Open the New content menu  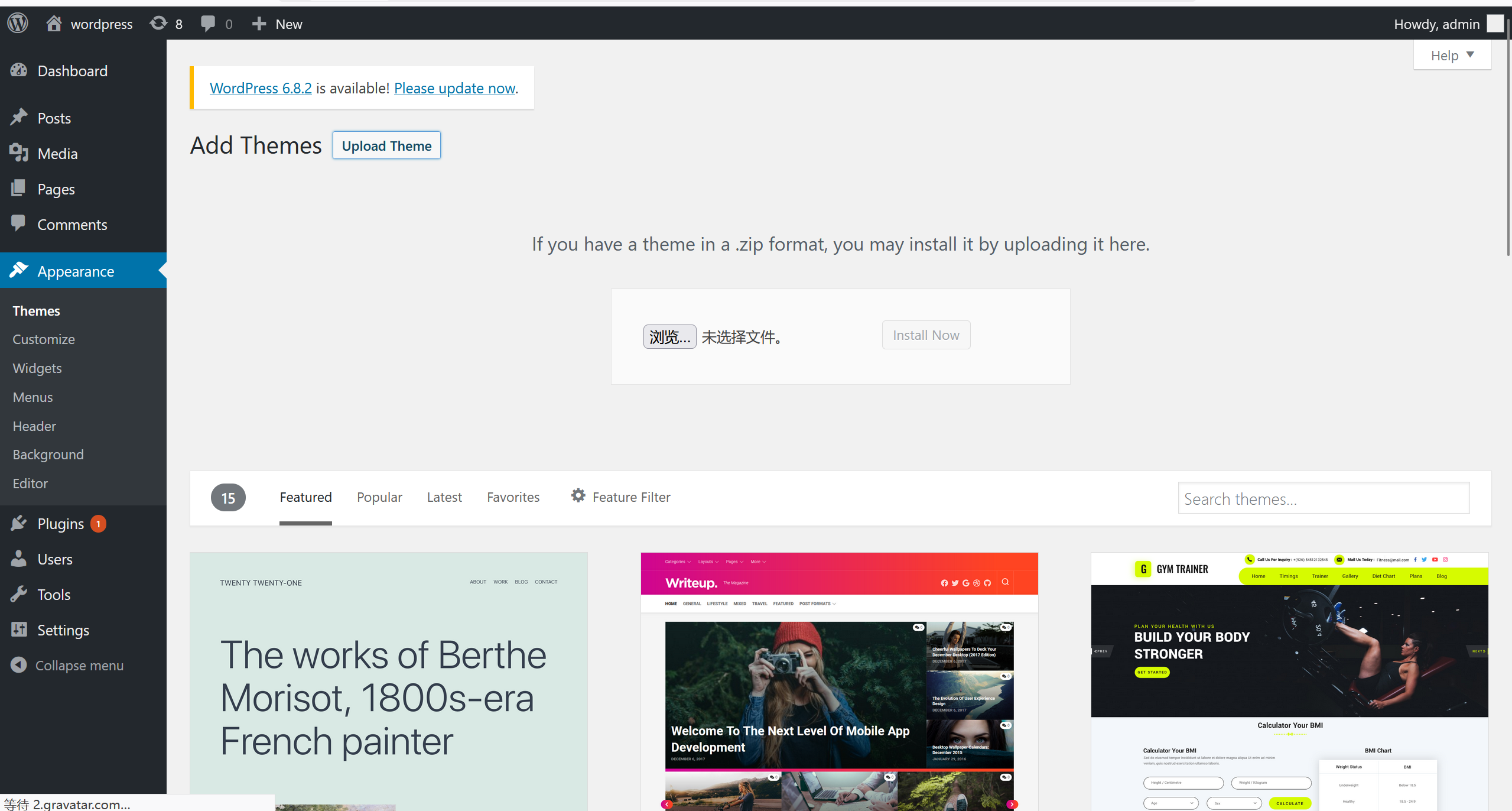[x=277, y=24]
